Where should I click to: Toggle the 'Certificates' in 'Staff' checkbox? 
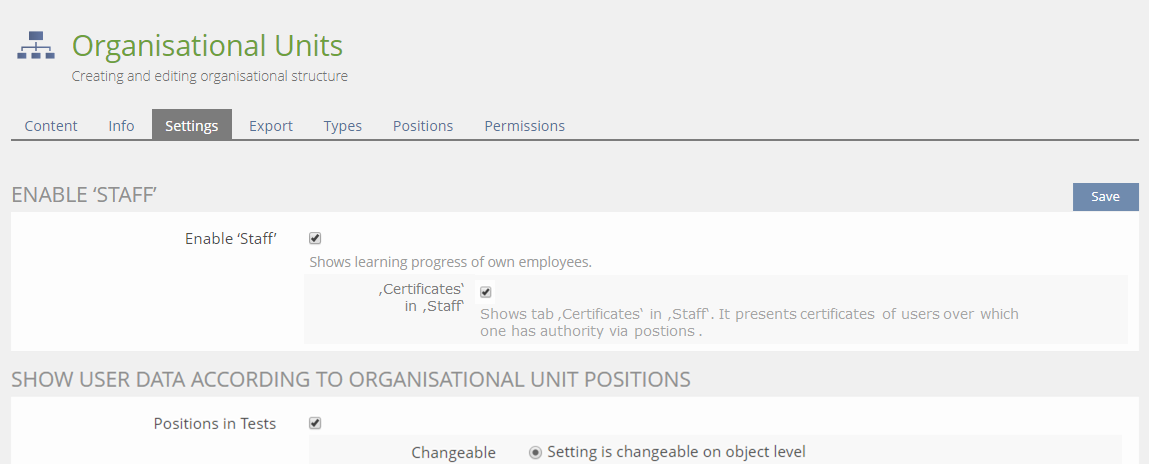pyautogui.click(x=486, y=292)
